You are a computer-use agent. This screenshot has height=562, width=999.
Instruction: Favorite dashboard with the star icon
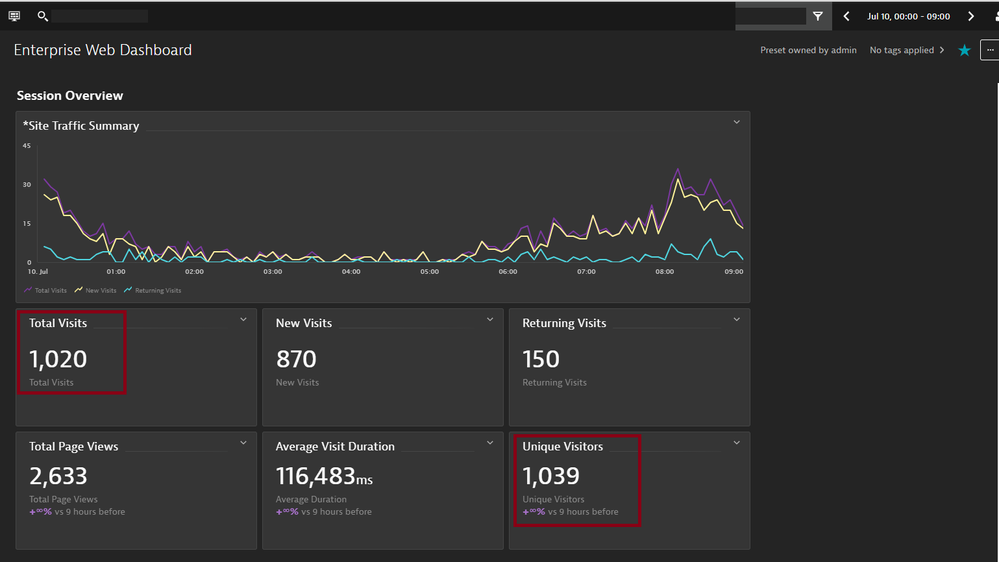[x=964, y=50]
